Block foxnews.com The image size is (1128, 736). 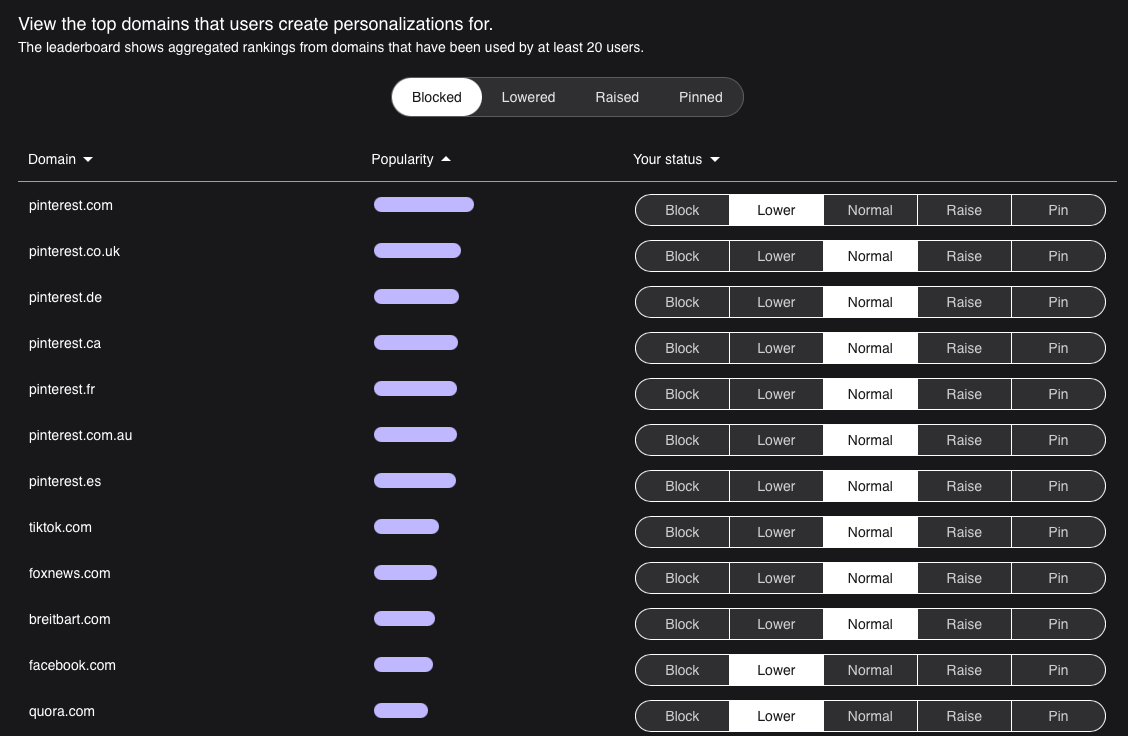(682, 578)
